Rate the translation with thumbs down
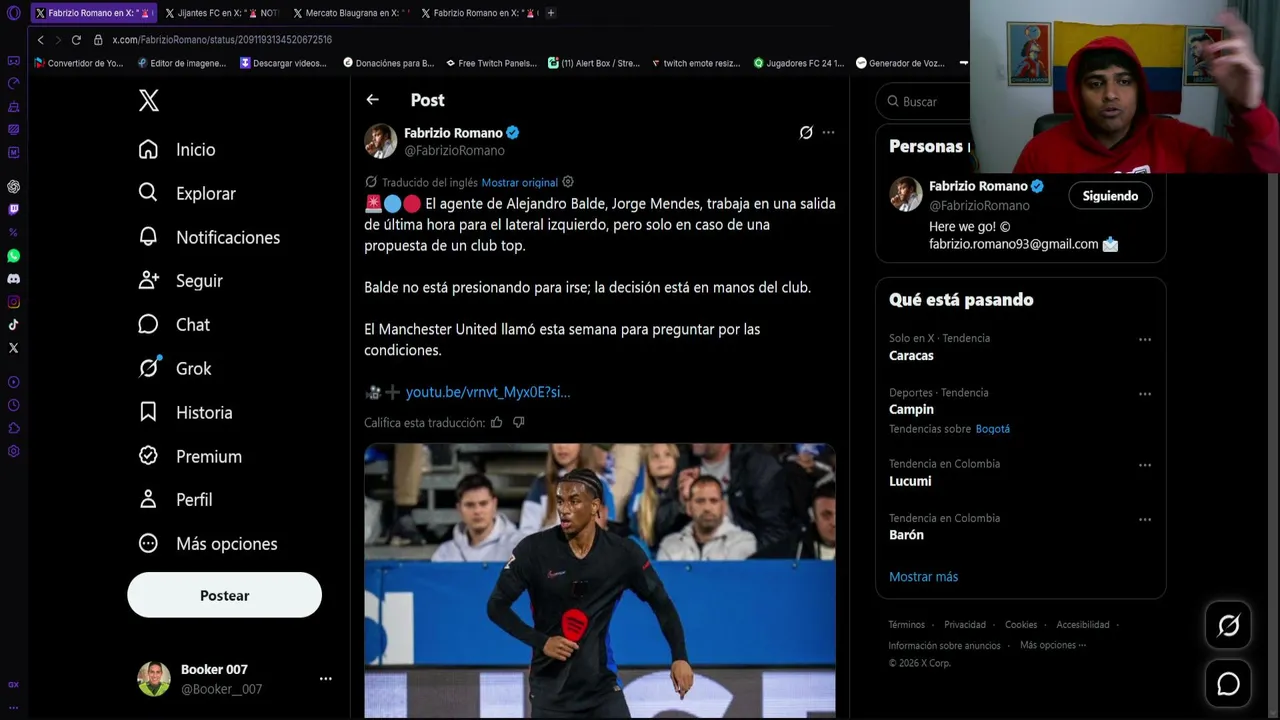Screen dimensions: 1280x720 point(518,422)
